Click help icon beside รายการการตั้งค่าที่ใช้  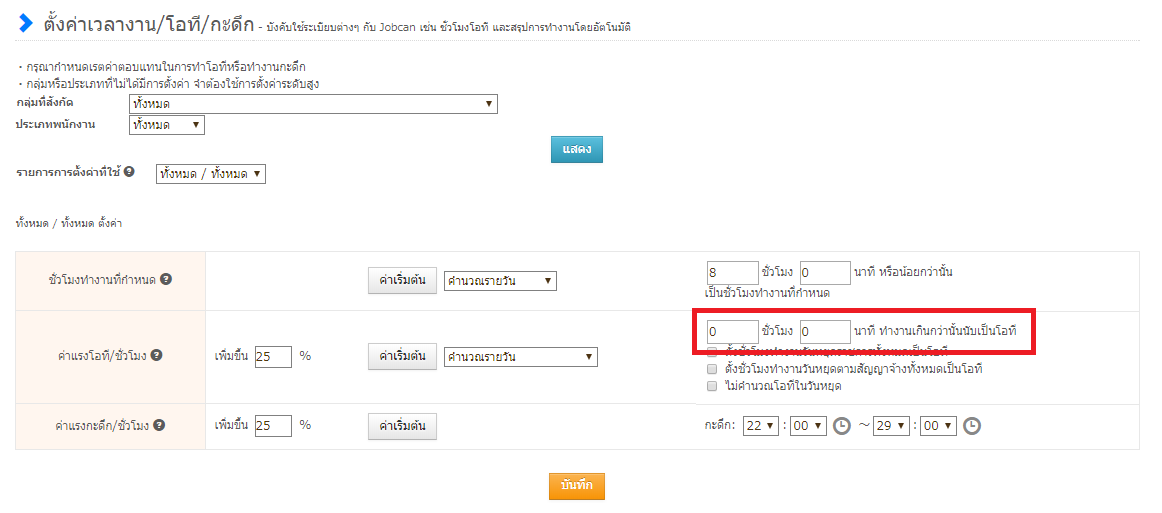(130, 172)
